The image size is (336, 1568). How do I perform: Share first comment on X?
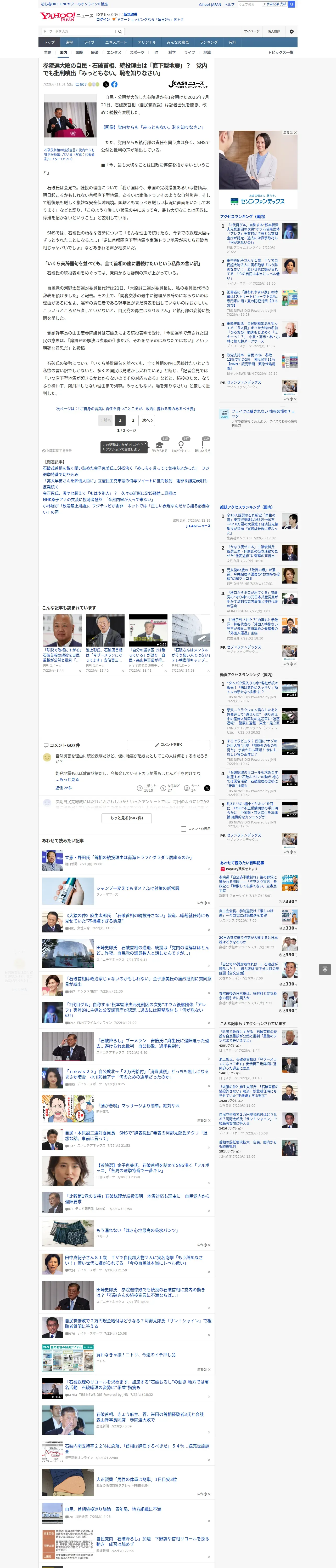[207, 788]
